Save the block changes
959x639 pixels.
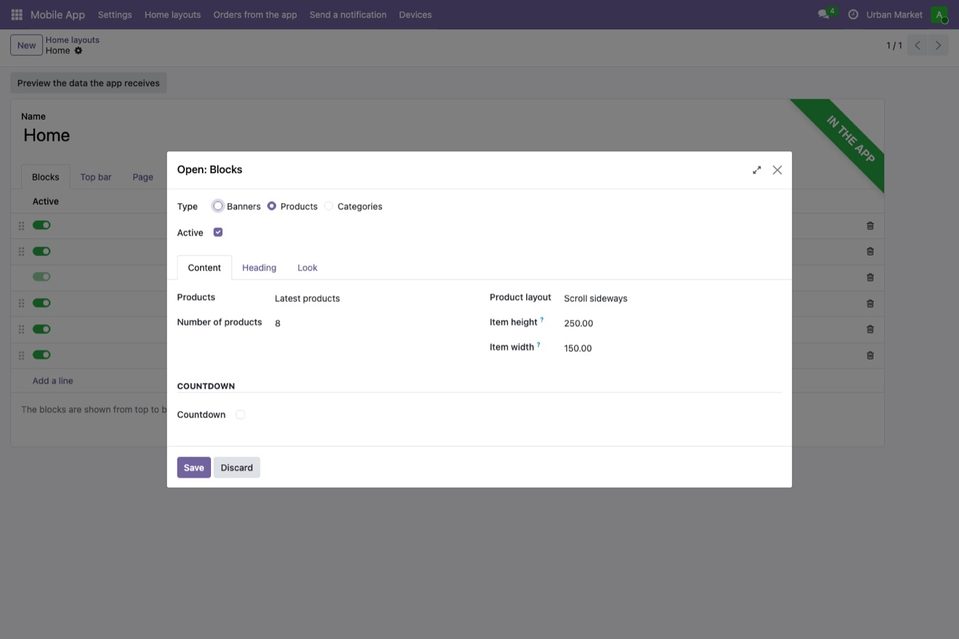click(x=194, y=468)
